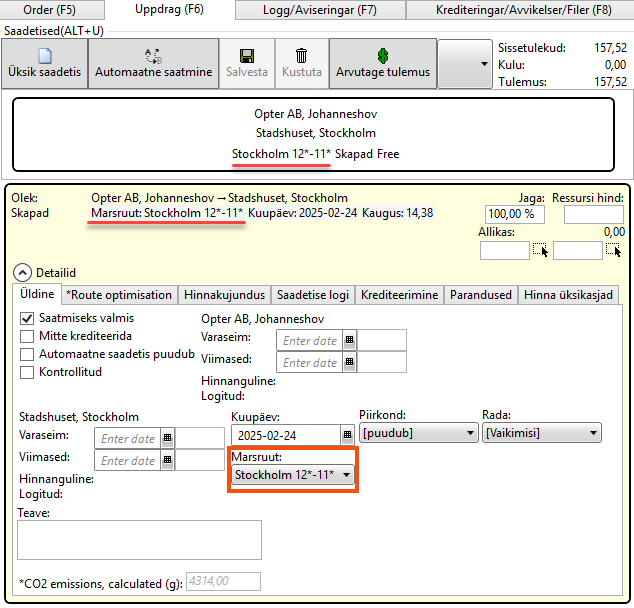634x608 pixels.
Task: Open calendar for Opter AB Varaseim date
Action: pos(349,341)
